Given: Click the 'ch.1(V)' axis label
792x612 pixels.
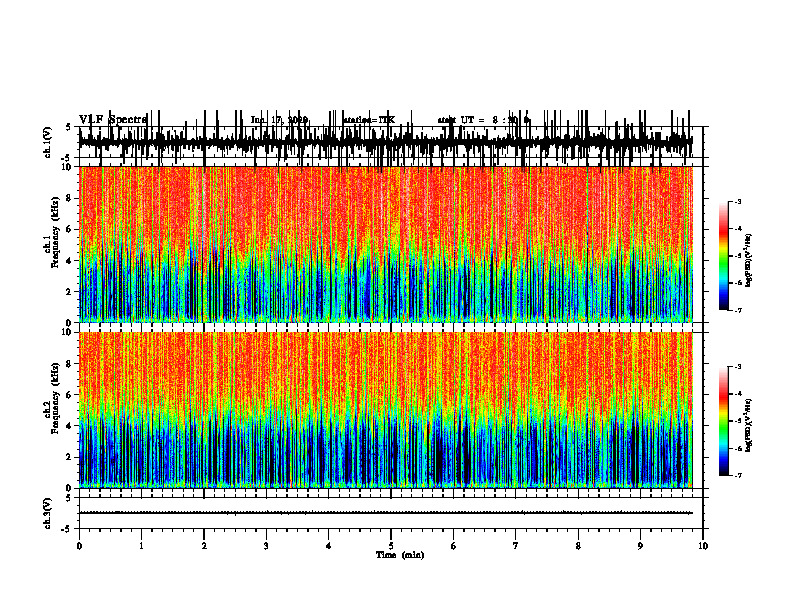Looking at the screenshot, I should pos(48,142).
